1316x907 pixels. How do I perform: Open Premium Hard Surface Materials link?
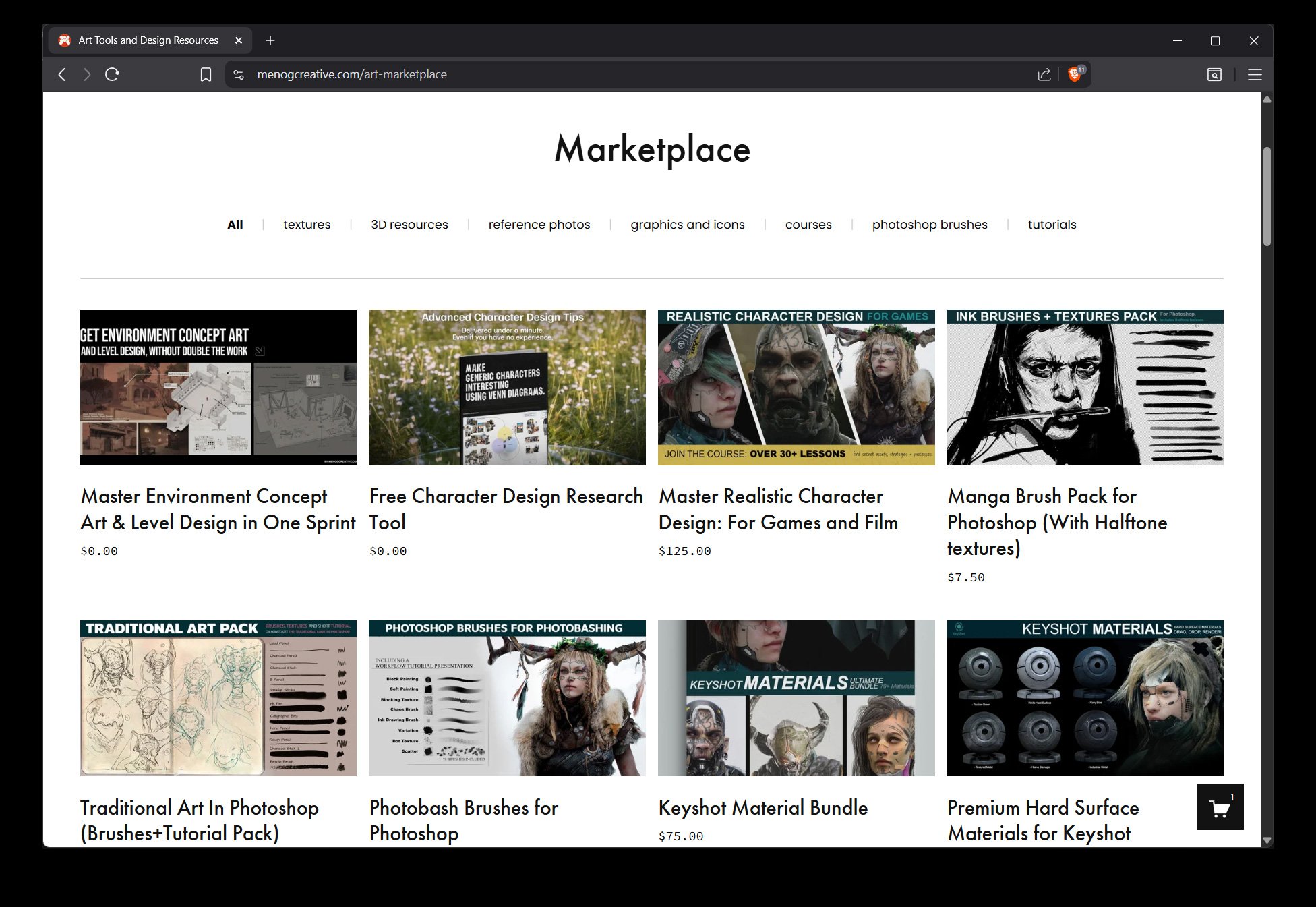(1043, 820)
